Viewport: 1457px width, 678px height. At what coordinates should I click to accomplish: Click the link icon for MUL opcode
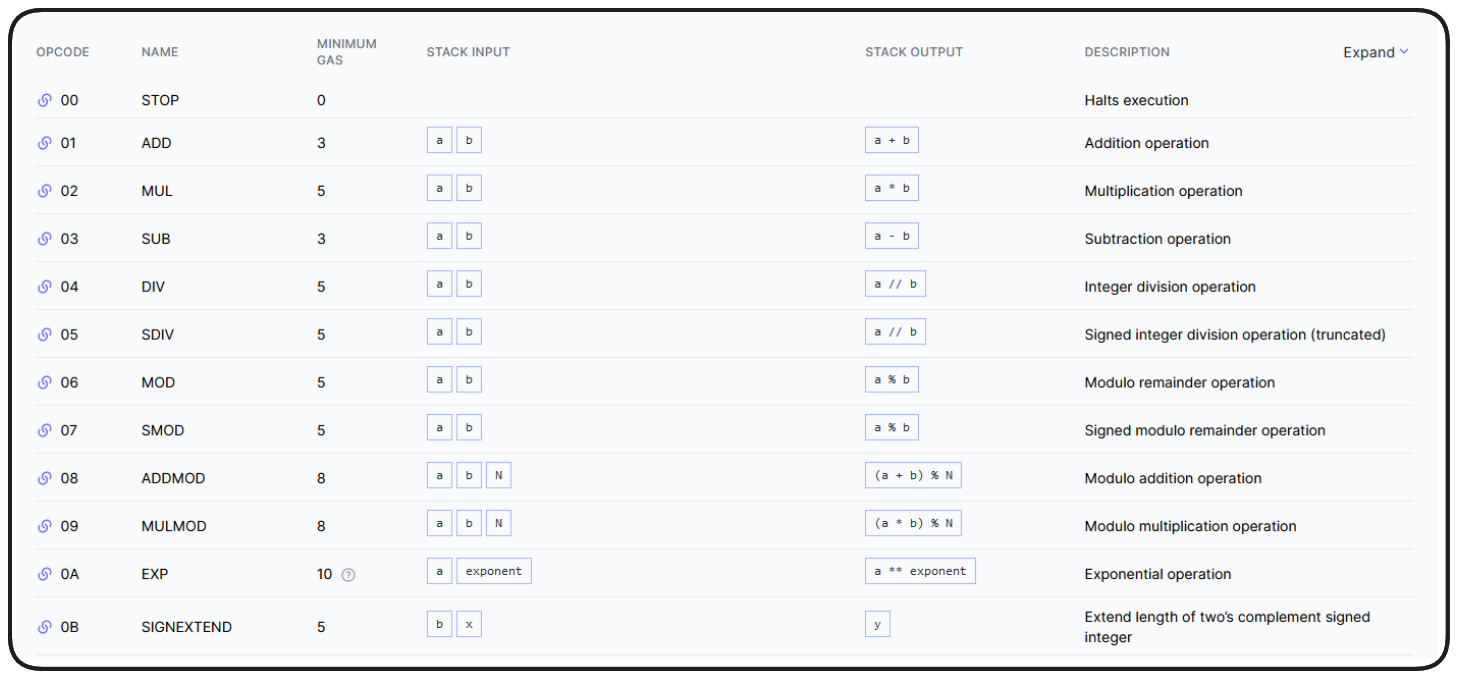pos(45,191)
